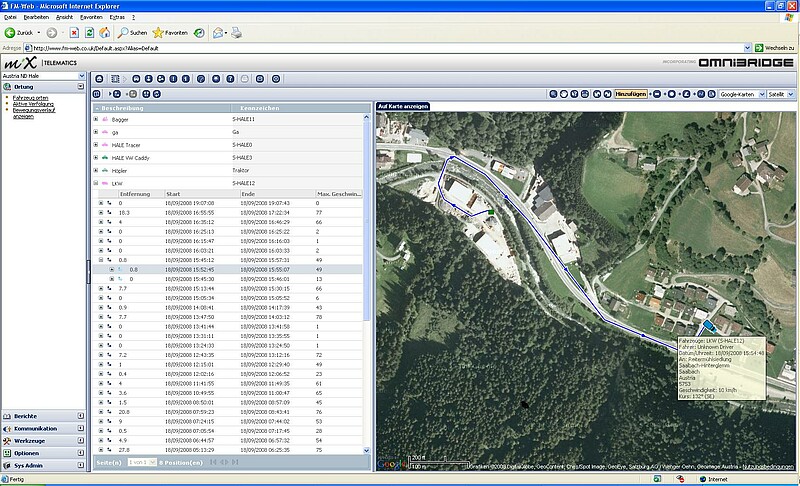
Task: Open the Bewegungsverlauf anzeigen link
Action: (x=34, y=113)
